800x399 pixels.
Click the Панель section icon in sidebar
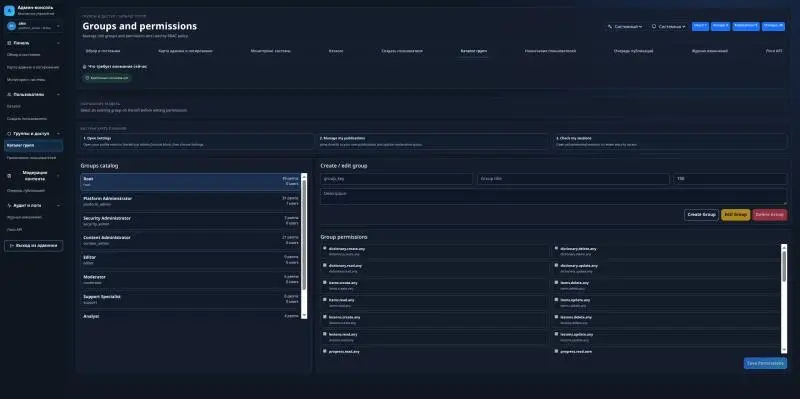click(9, 43)
